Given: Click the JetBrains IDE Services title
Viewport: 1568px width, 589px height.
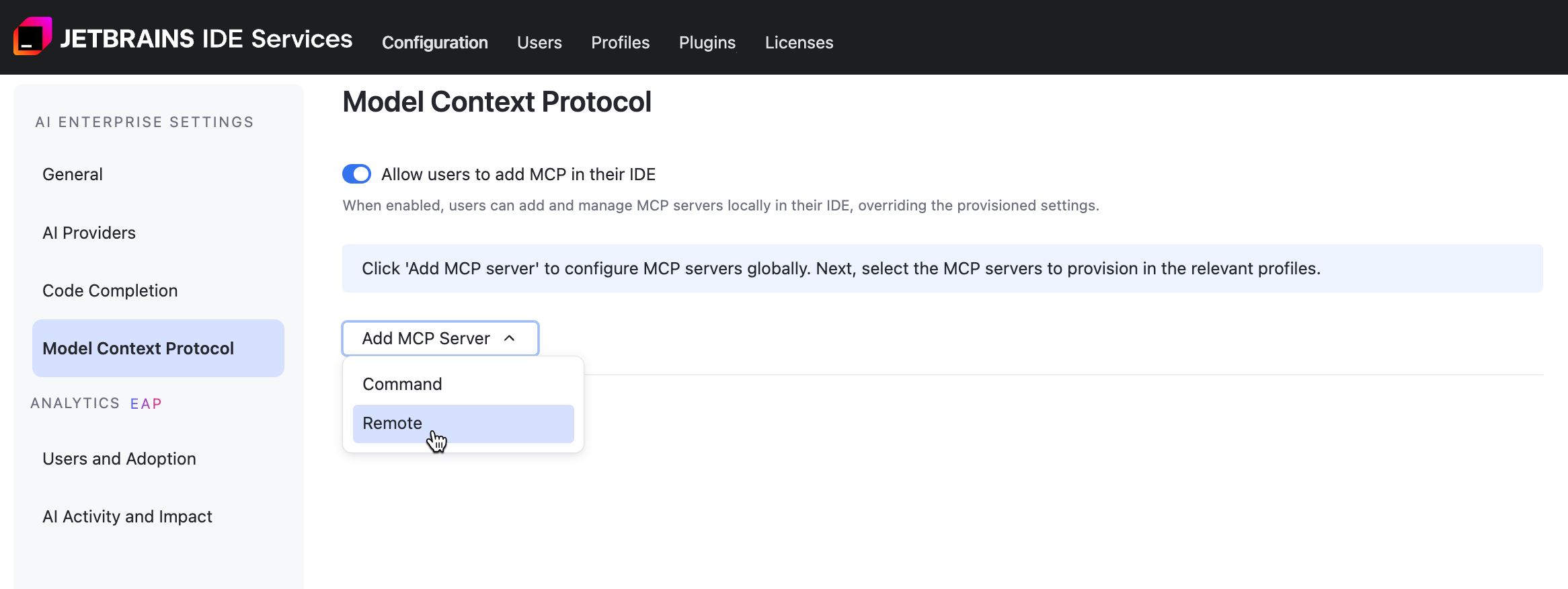Looking at the screenshot, I should pos(206,39).
